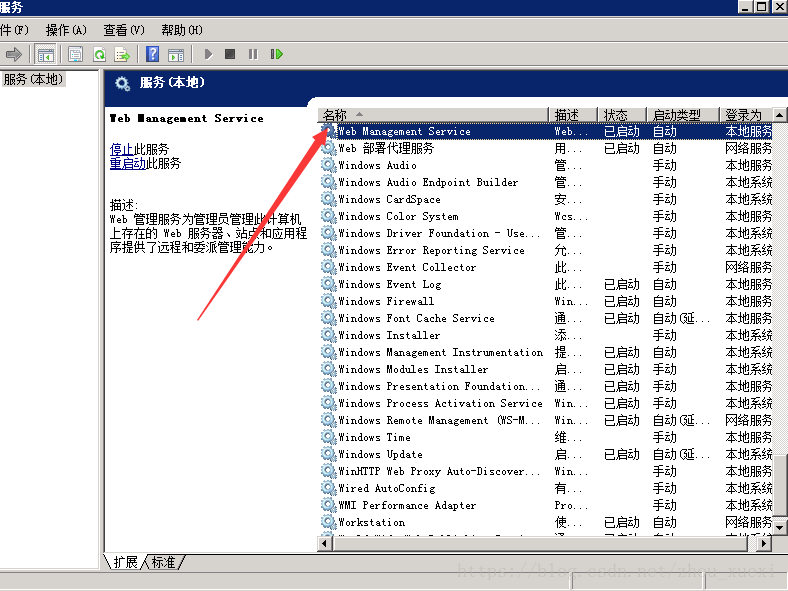Click the forward arrow toolbar icon
This screenshot has width=788, height=591.
click(x=14, y=54)
